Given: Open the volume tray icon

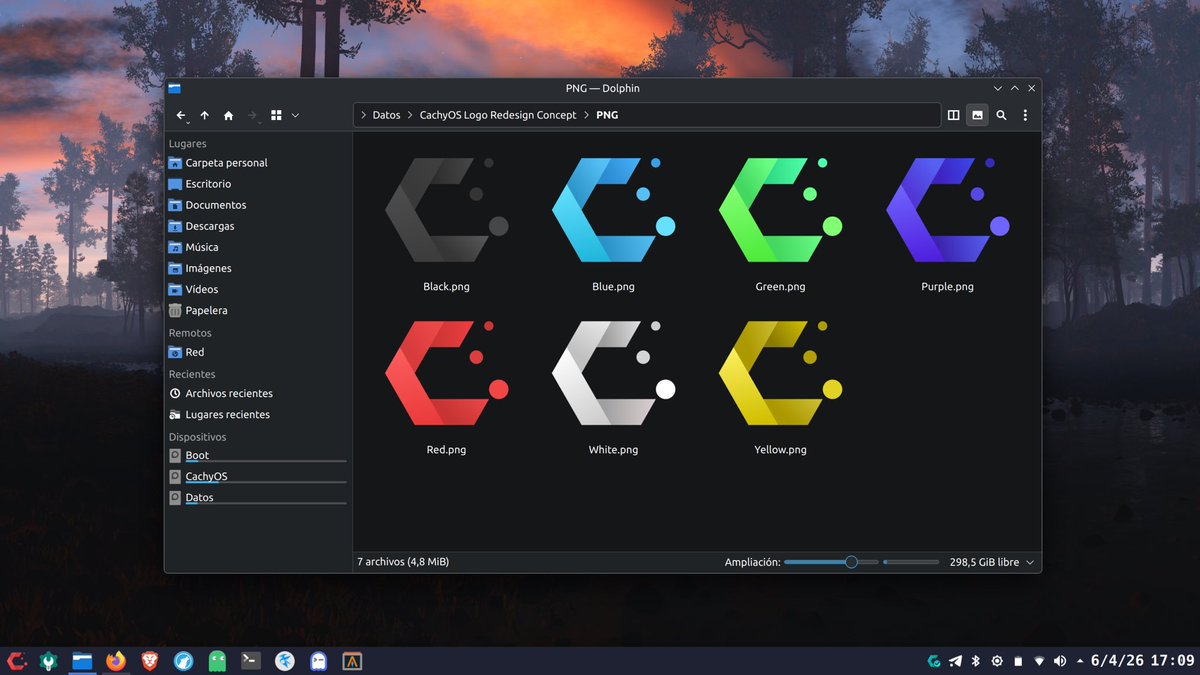Looking at the screenshot, I should [1060, 661].
